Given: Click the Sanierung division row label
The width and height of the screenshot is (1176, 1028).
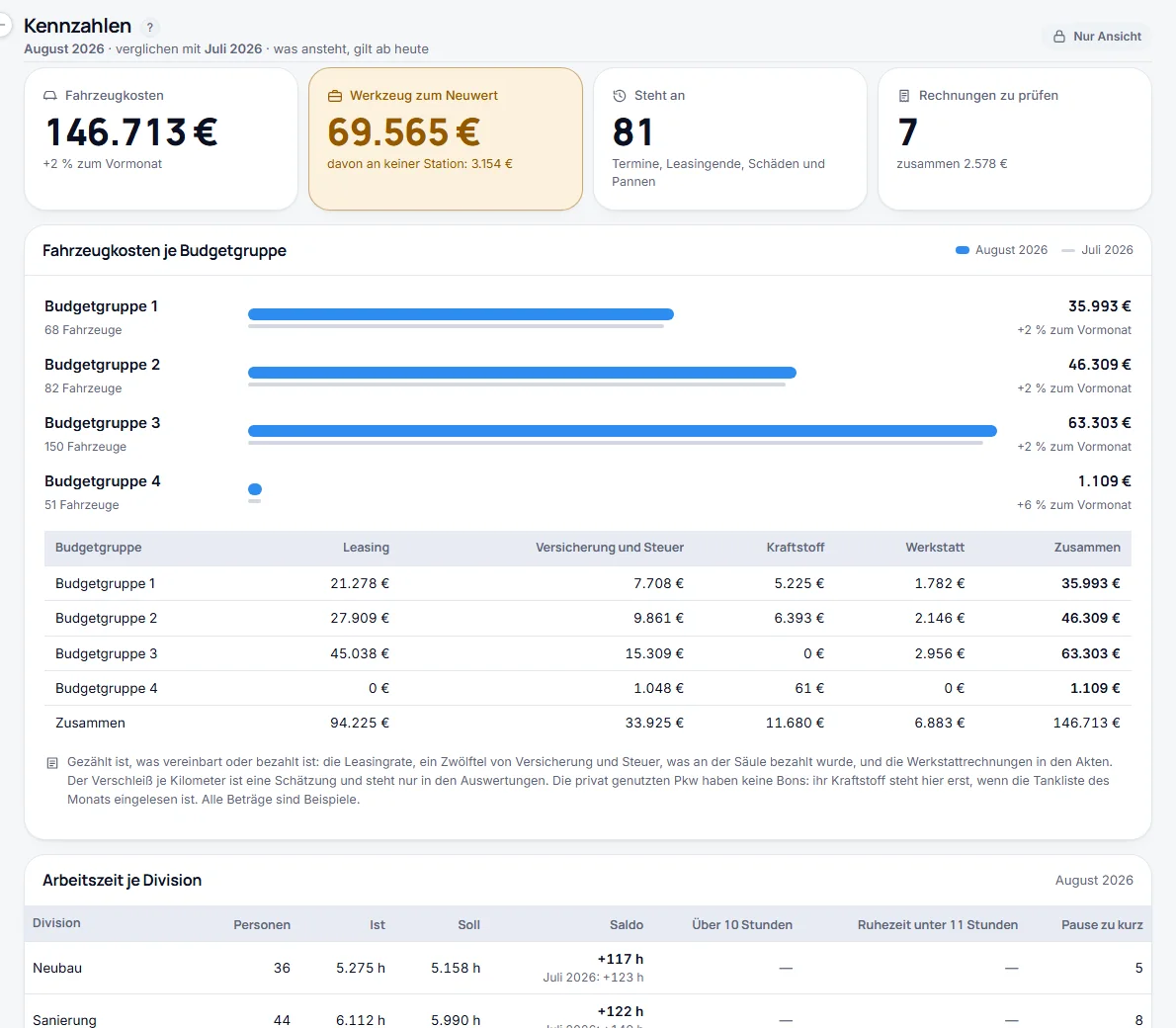Looking at the screenshot, I should (x=64, y=1020).
